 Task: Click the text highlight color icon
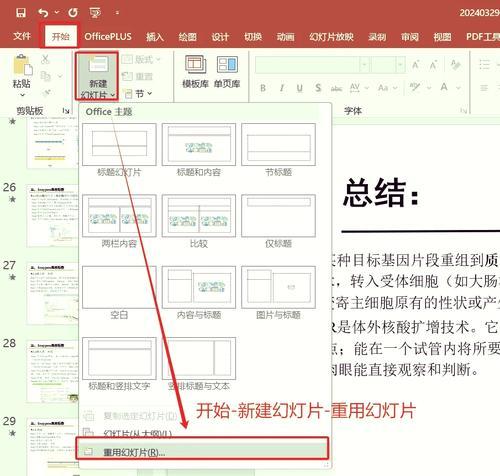(415, 88)
